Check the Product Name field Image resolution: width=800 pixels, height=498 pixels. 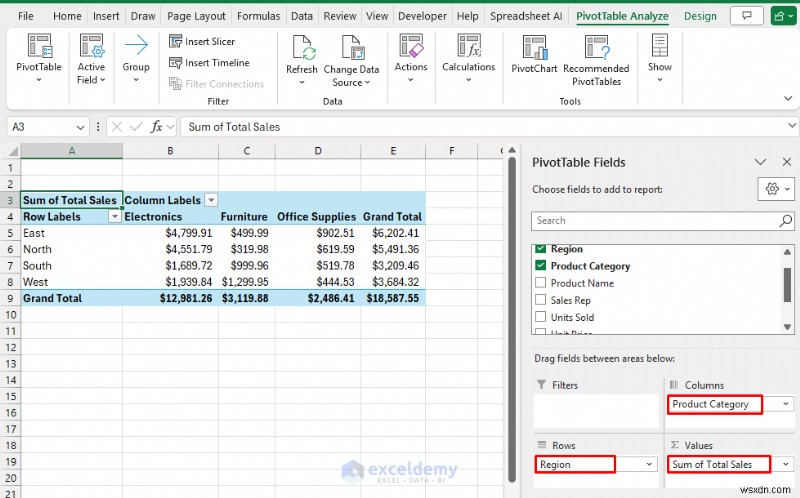coord(541,283)
